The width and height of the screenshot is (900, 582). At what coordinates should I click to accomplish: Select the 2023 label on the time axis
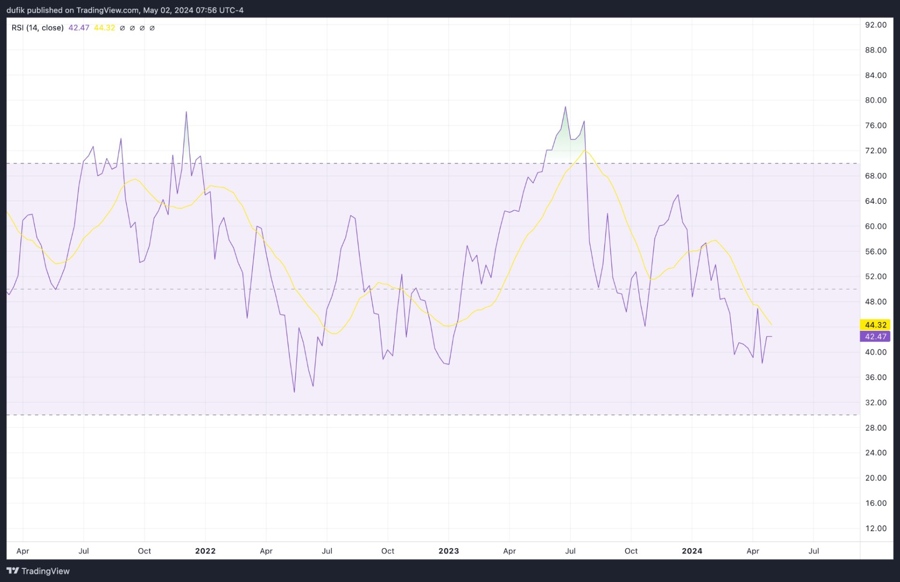[x=447, y=550]
